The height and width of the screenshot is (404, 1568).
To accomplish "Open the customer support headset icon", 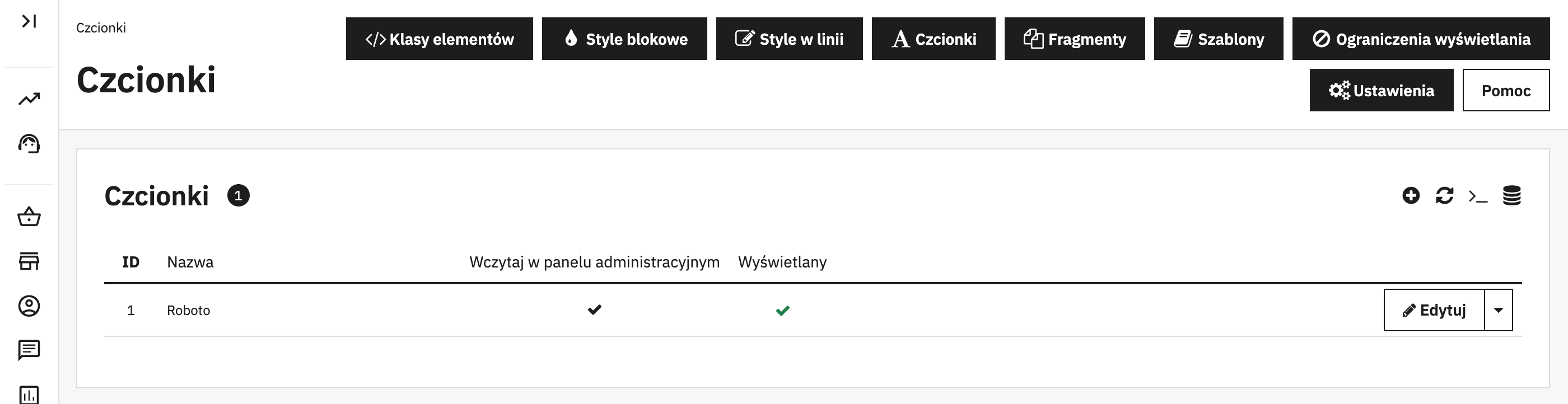I will pyautogui.click(x=29, y=144).
